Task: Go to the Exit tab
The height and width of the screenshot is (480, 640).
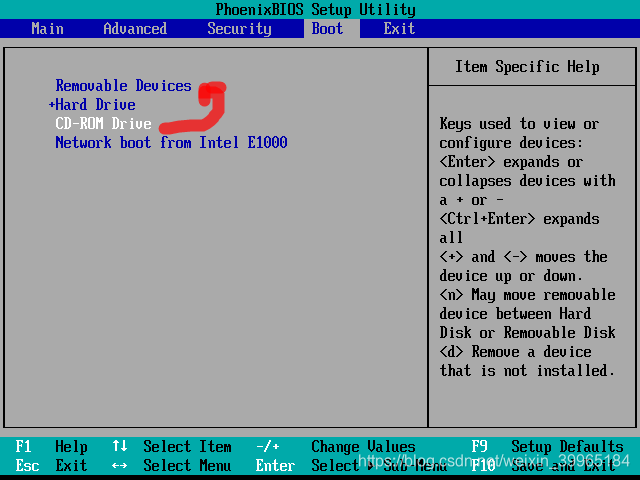Action: pyautogui.click(x=399, y=29)
